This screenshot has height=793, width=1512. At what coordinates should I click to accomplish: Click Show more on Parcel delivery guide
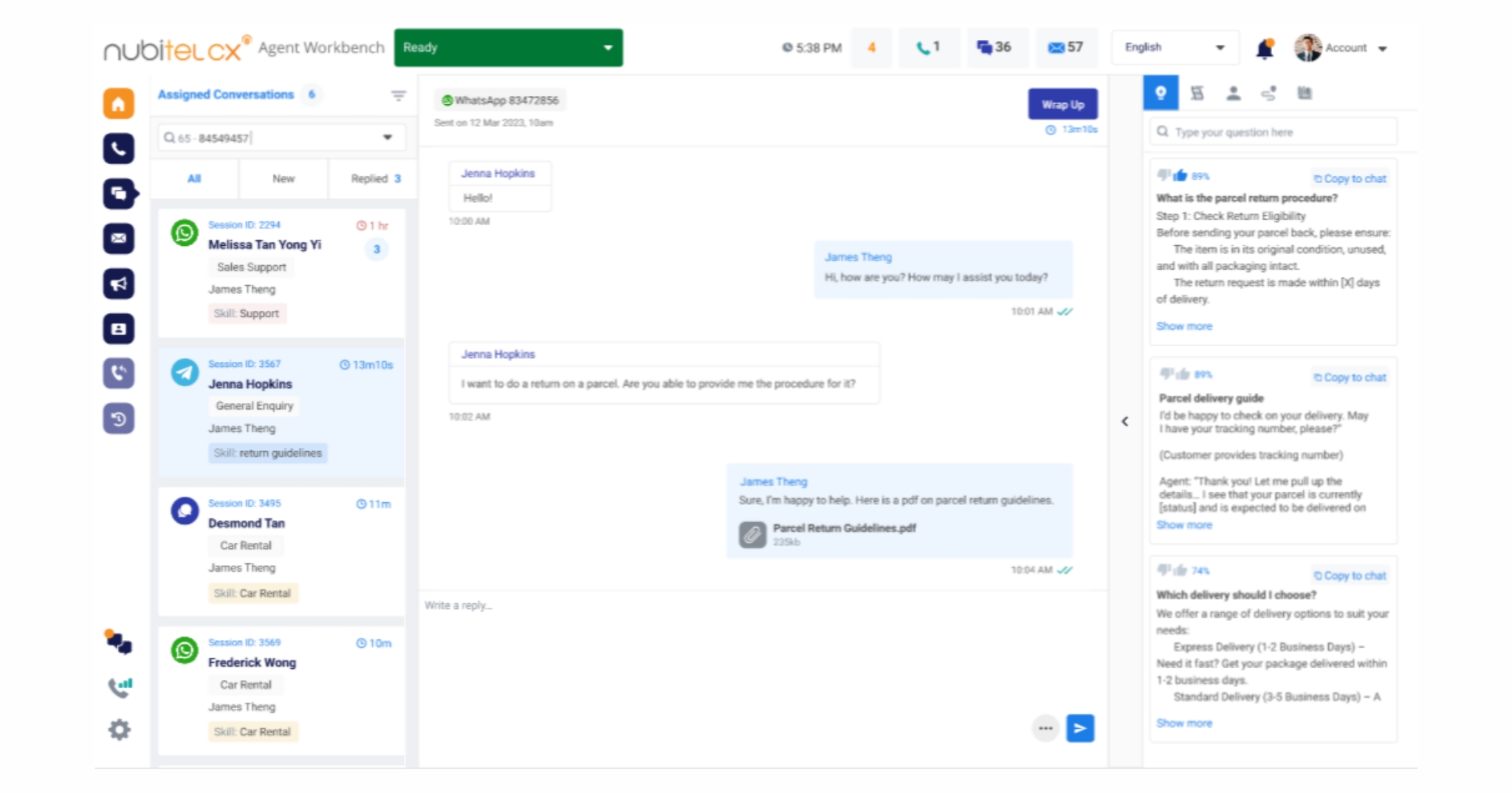pyautogui.click(x=1183, y=524)
